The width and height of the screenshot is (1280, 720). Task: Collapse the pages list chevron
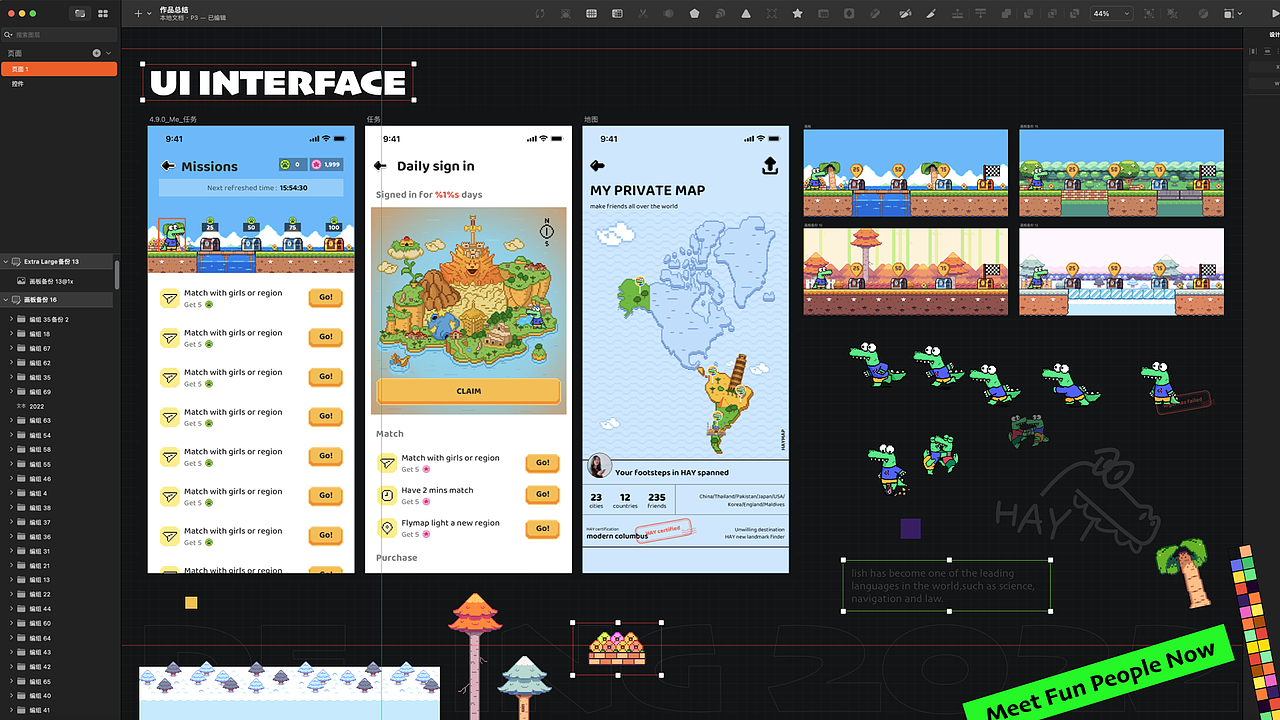tap(108, 53)
